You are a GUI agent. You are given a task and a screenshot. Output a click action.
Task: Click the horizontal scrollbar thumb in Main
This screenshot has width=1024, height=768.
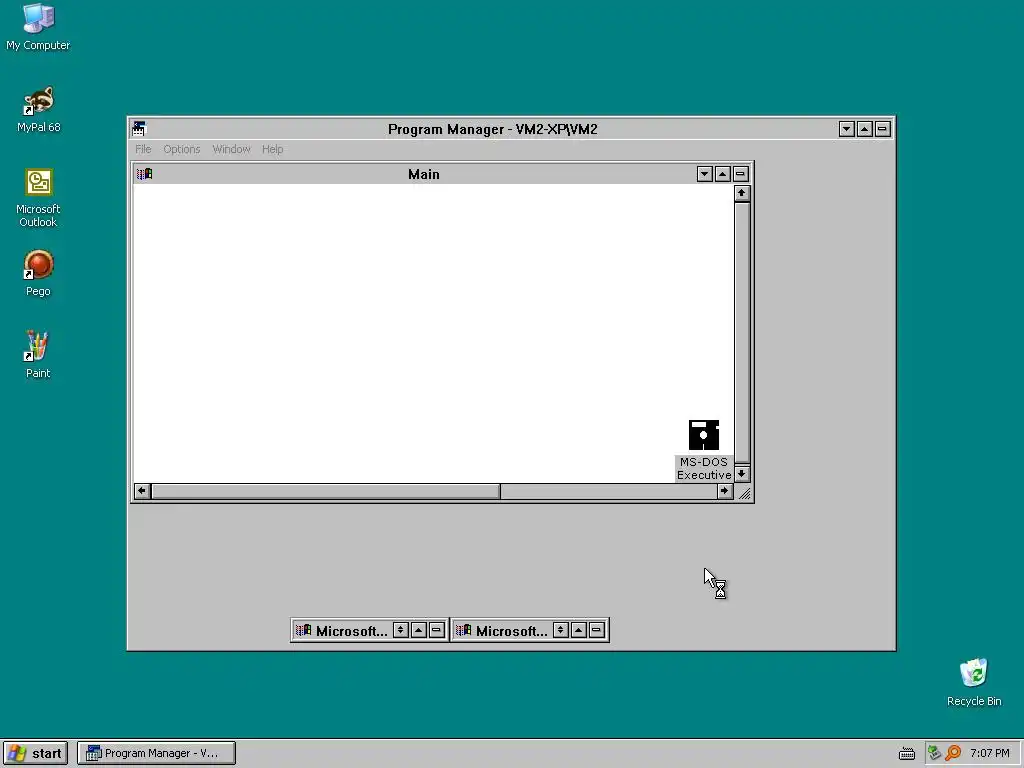tap(326, 491)
